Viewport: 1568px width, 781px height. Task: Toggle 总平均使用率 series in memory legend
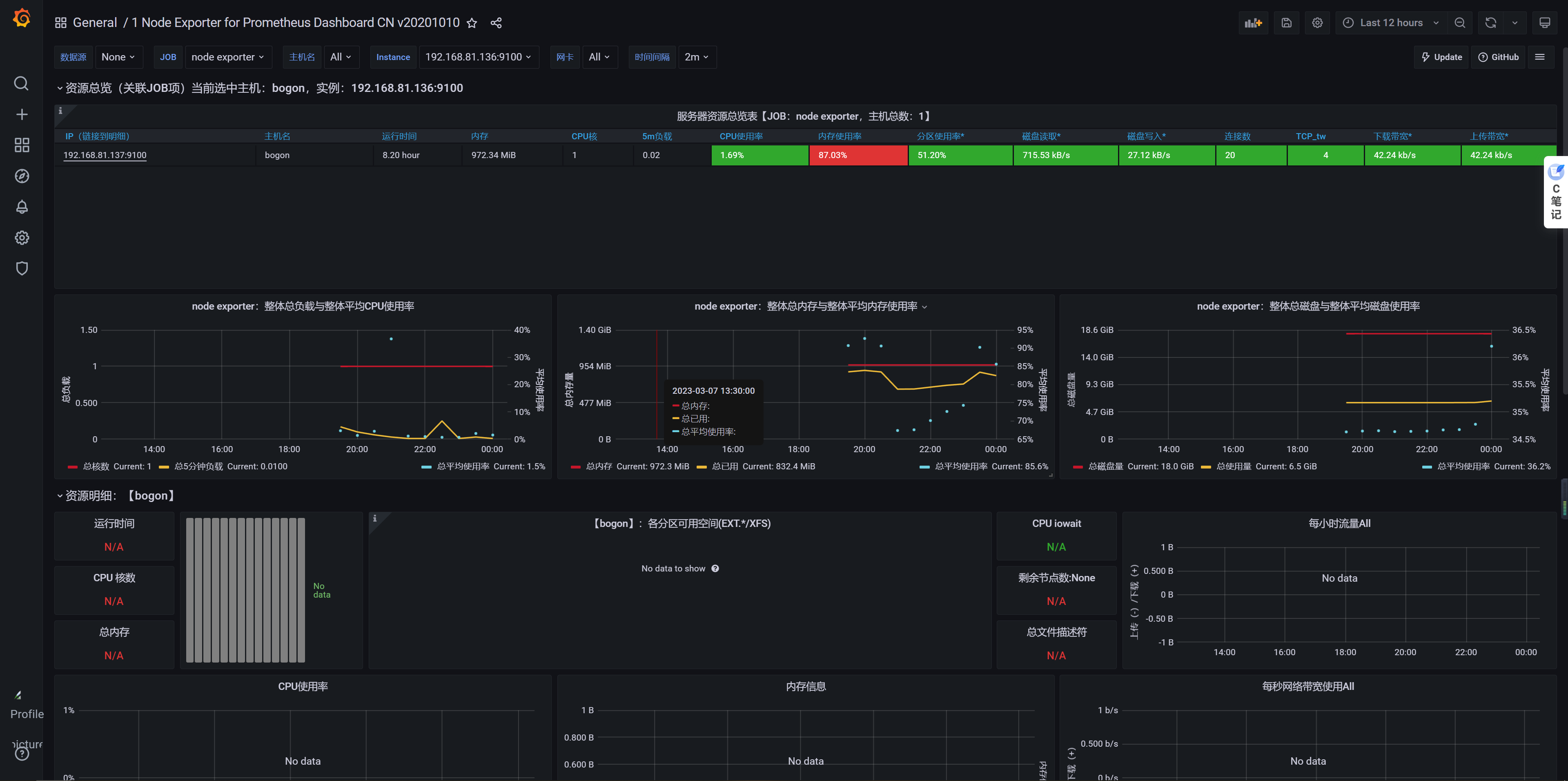click(x=961, y=466)
